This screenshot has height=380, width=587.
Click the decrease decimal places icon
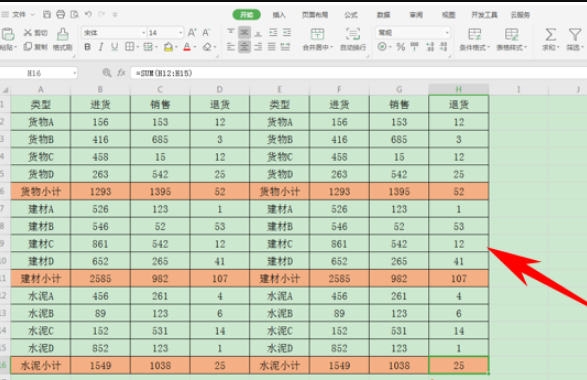click(444, 47)
